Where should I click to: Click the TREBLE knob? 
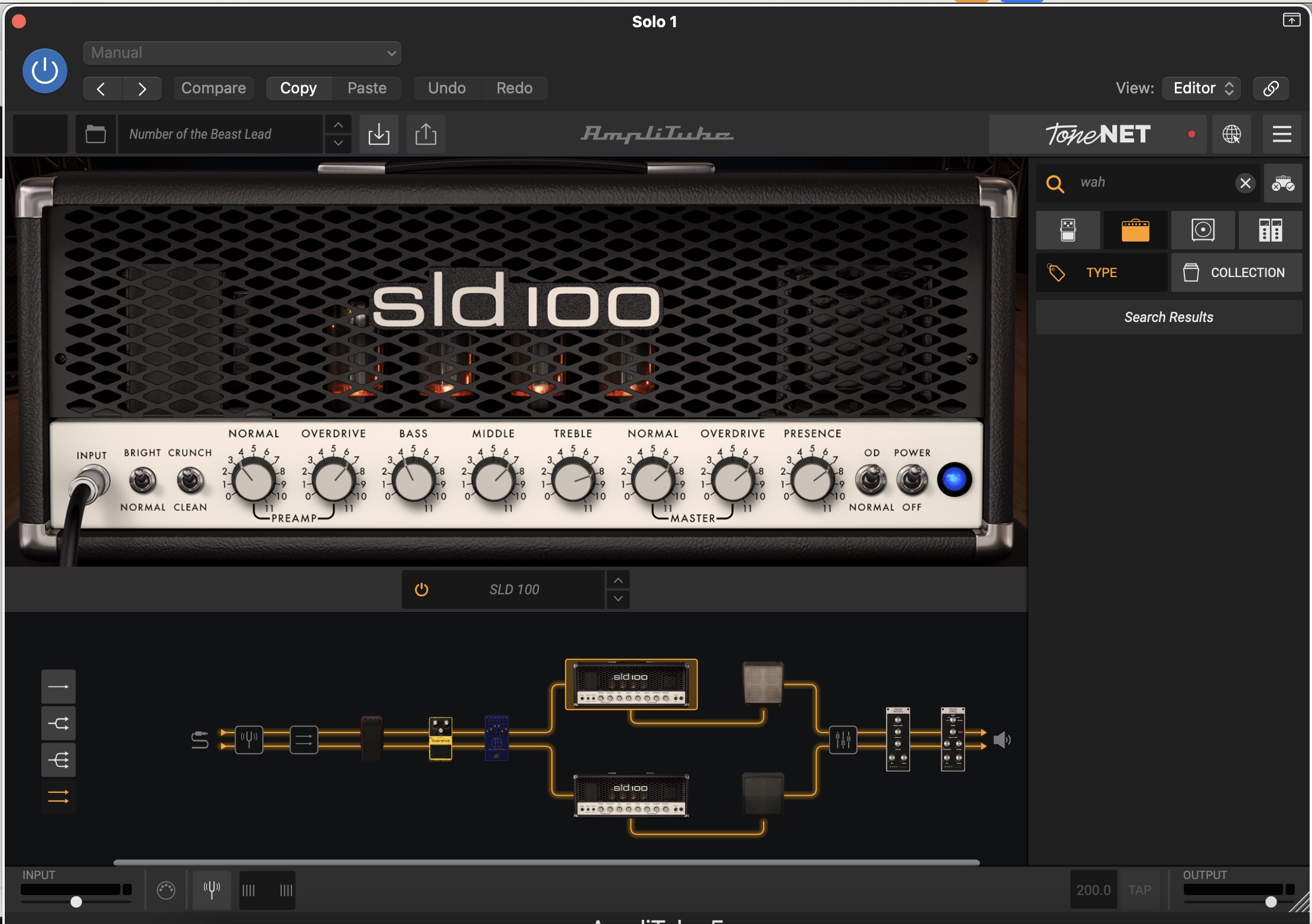[573, 480]
